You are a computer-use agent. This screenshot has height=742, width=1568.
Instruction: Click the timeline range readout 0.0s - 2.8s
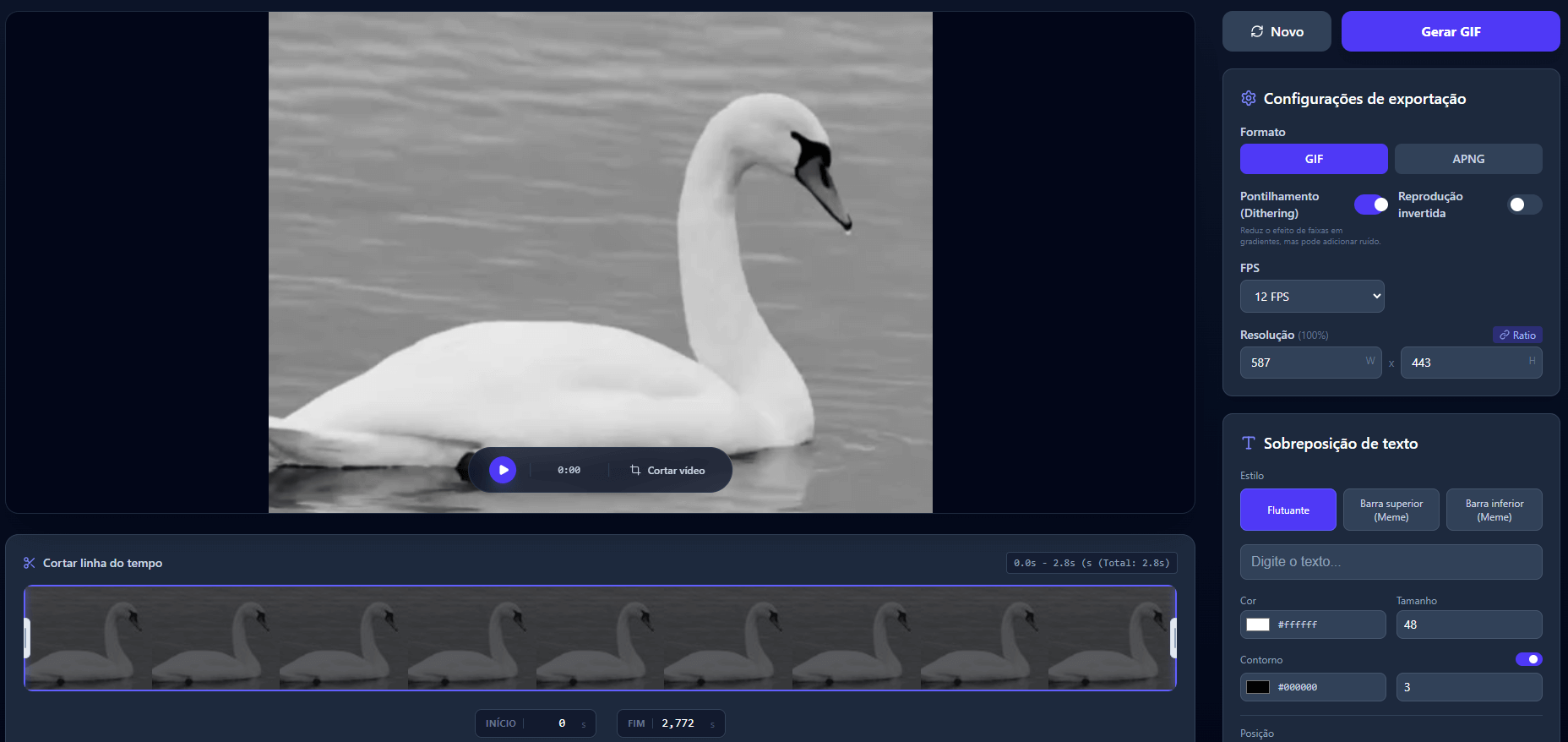pos(1092,563)
